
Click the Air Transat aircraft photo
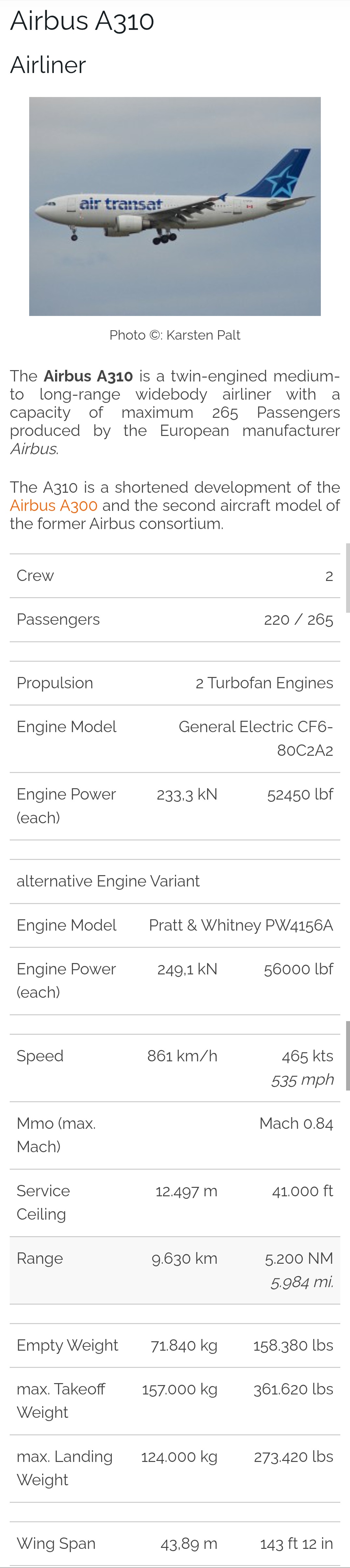click(175, 206)
